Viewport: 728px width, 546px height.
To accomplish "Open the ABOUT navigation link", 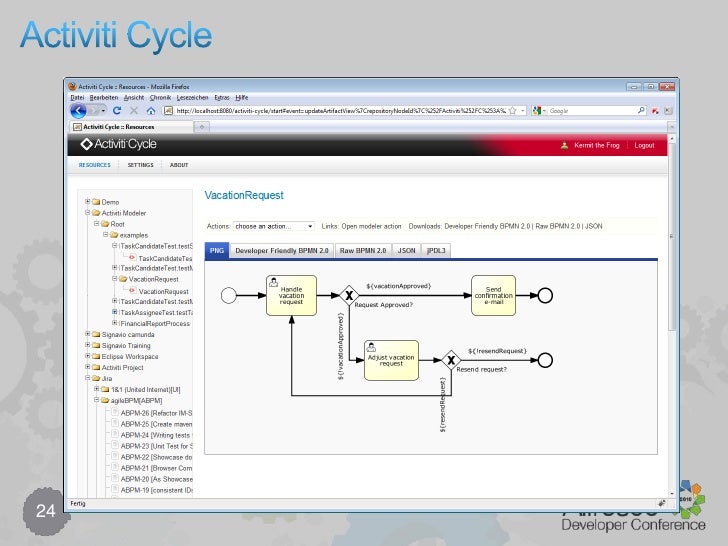I will click(179, 165).
